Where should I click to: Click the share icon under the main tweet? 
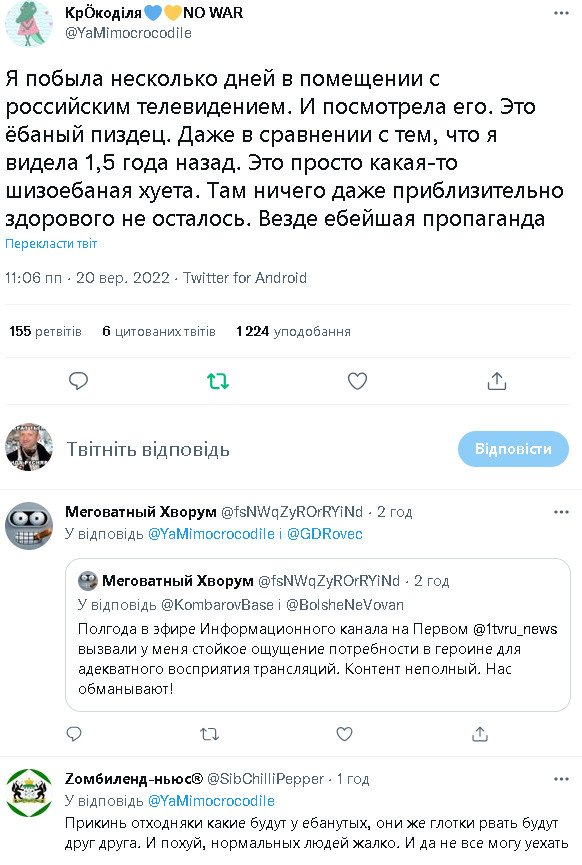click(x=496, y=381)
